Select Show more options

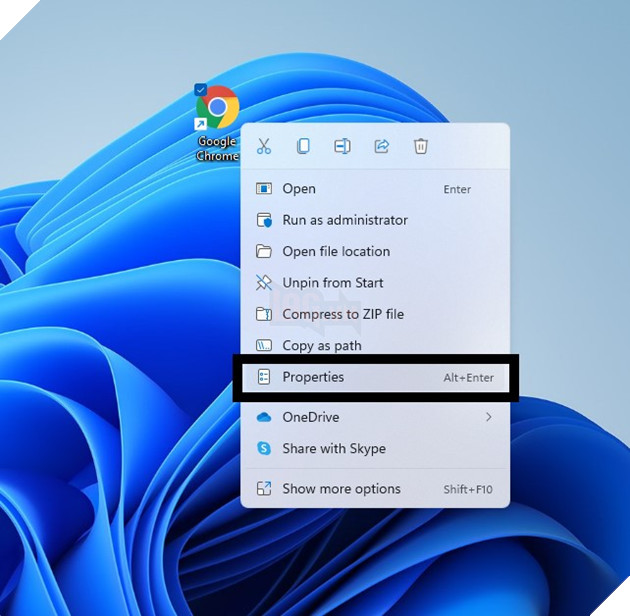coord(375,489)
